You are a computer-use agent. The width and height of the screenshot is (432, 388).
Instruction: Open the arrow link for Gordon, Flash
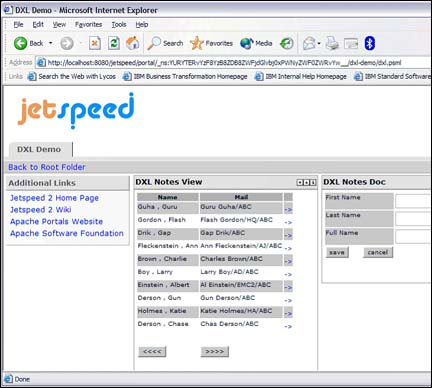pyautogui.click(x=288, y=222)
